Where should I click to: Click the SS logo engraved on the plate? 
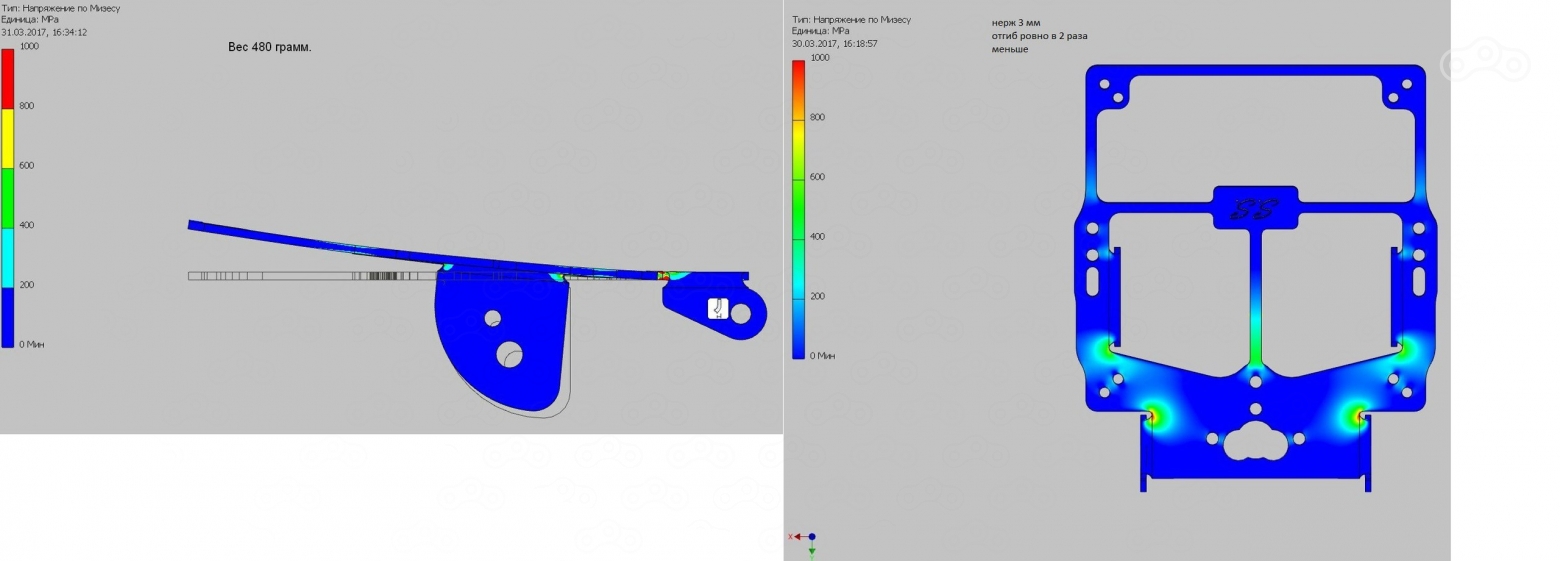pos(1254,209)
